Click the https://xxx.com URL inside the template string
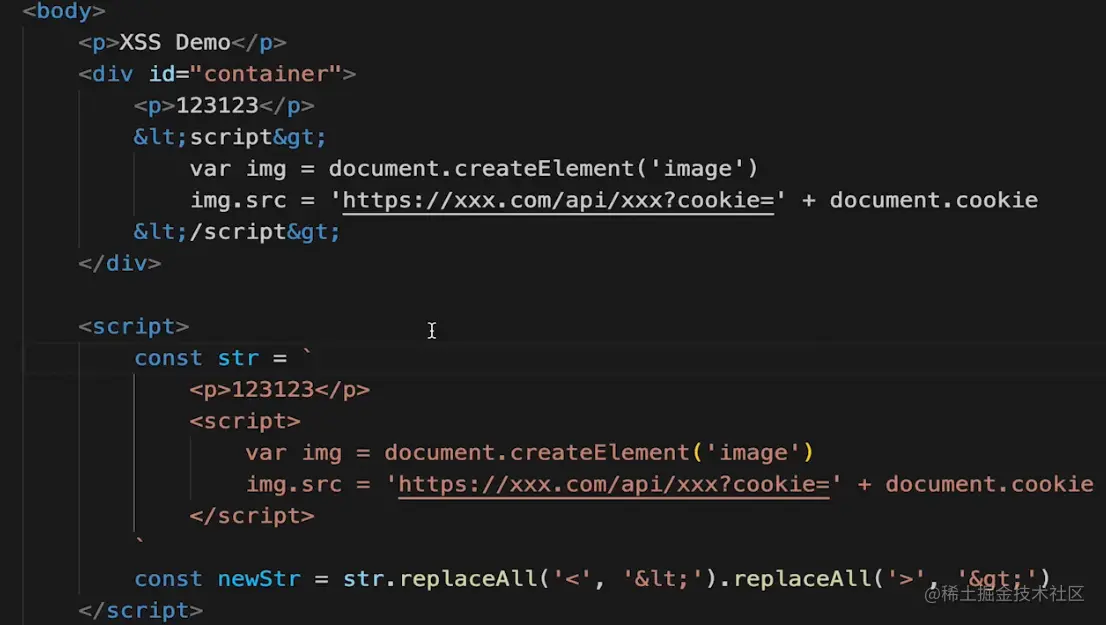Image resolution: width=1106 pixels, height=625 pixels. tap(614, 485)
